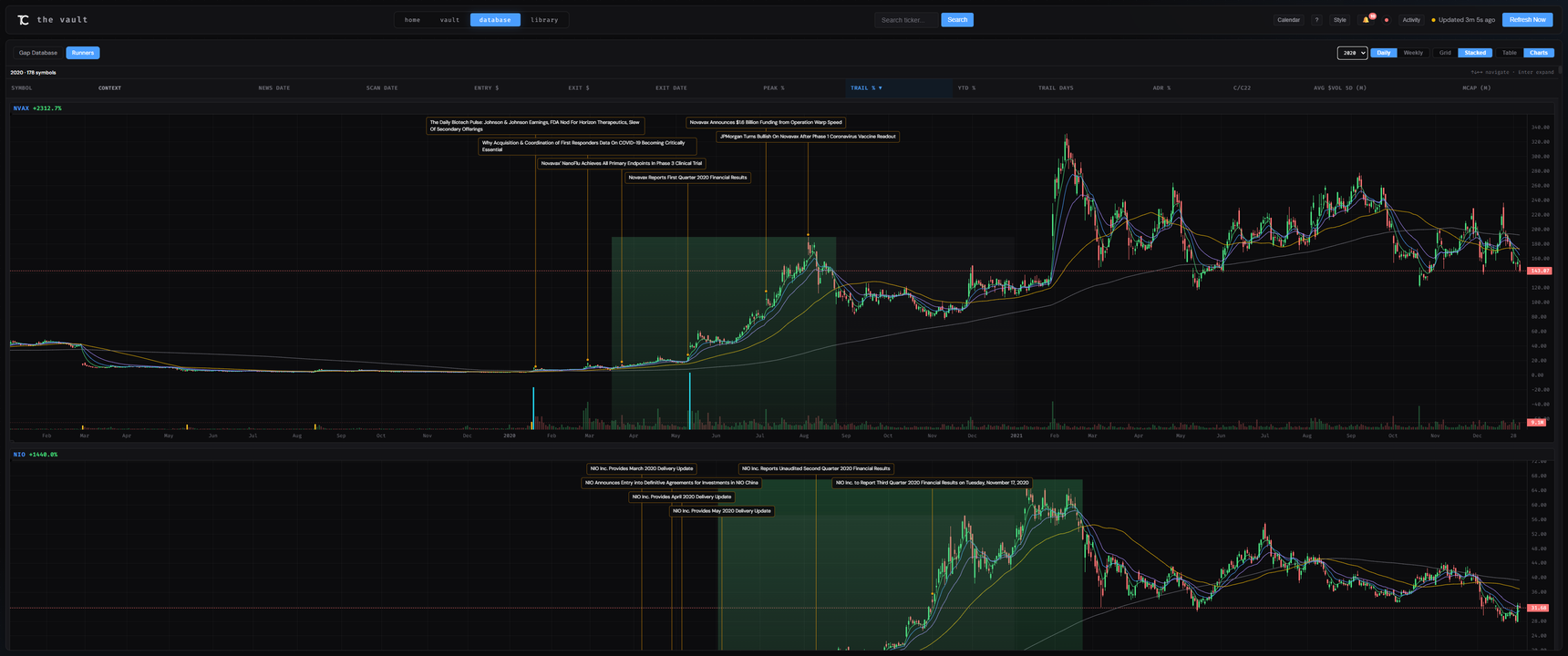The width and height of the screenshot is (1568, 656).
Task: Click the vault logo icon
Action: (x=23, y=20)
